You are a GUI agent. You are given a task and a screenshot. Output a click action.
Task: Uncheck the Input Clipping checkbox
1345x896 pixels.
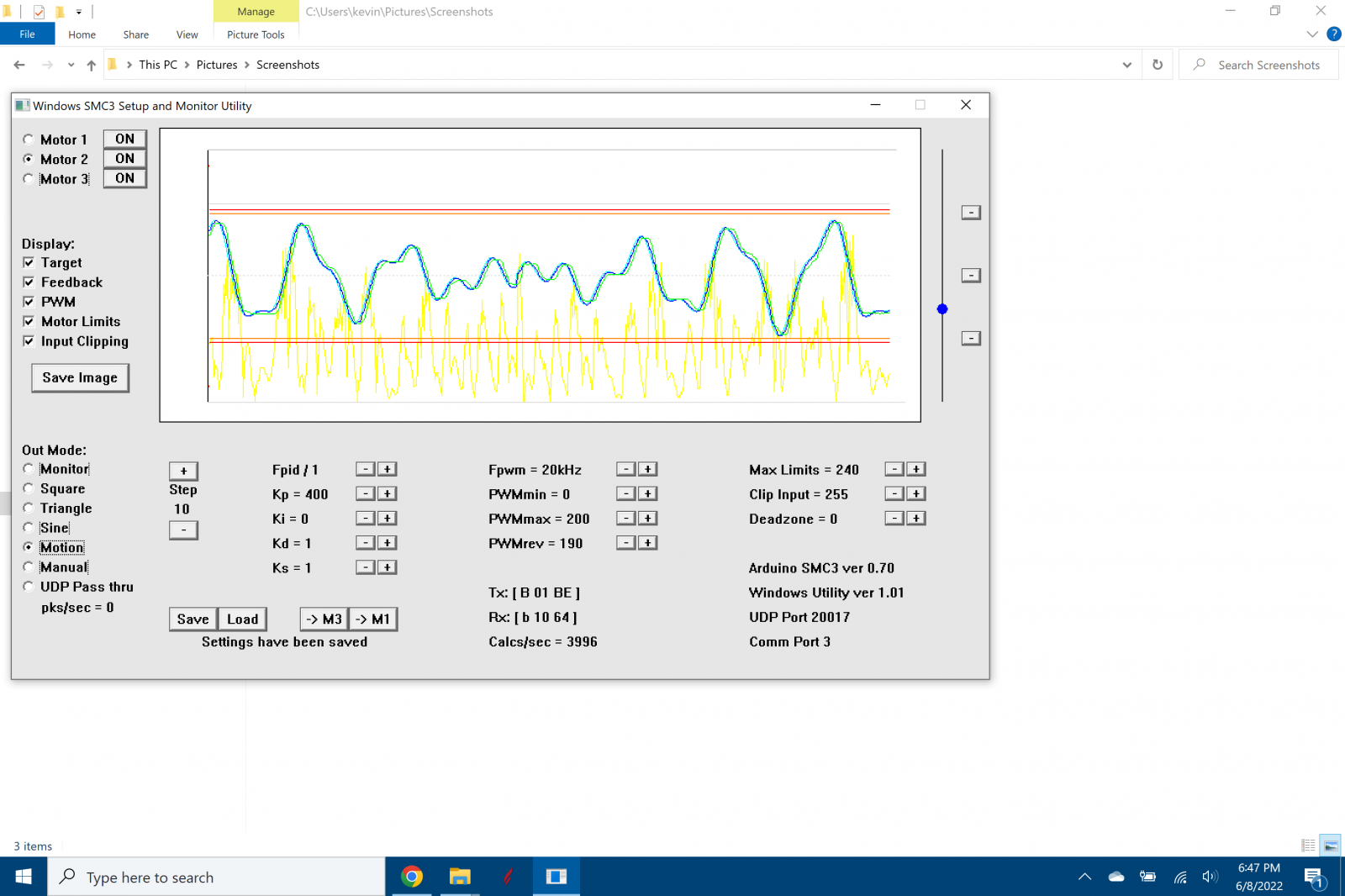[x=29, y=341]
